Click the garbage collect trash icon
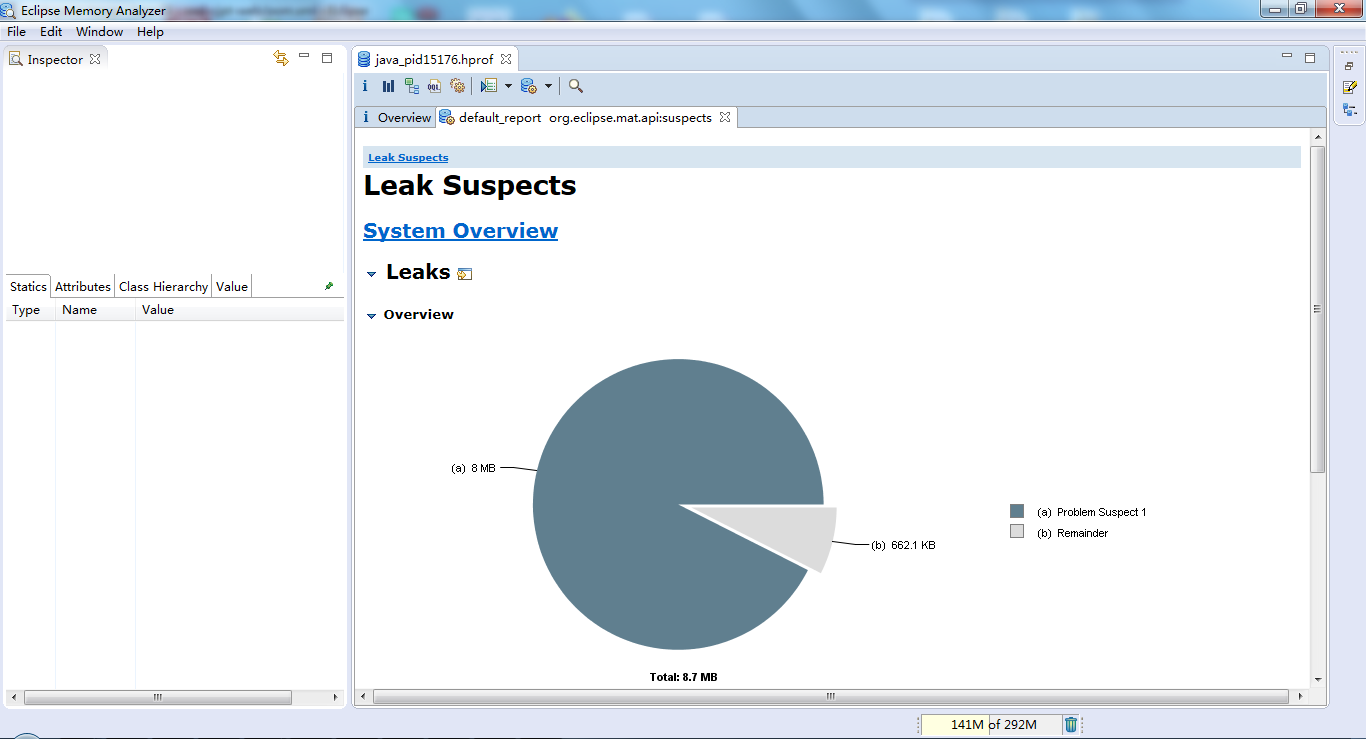 1071,724
